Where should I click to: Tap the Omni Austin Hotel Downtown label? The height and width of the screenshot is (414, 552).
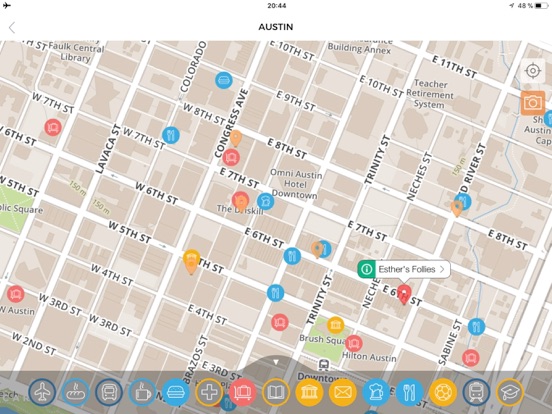295,184
